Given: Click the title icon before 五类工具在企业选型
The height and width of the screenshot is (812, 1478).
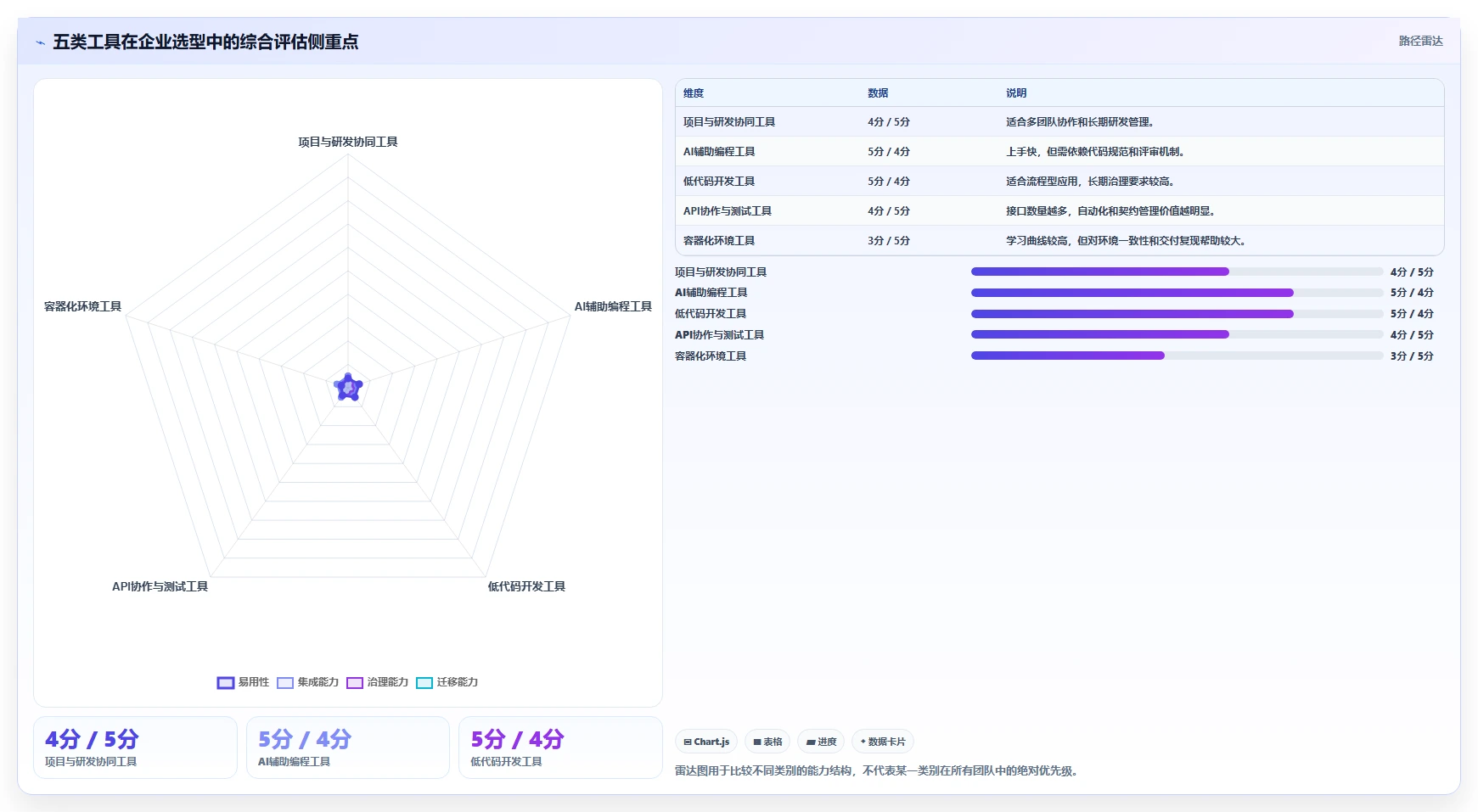Looking at the screenshot, I should [40, 42].
